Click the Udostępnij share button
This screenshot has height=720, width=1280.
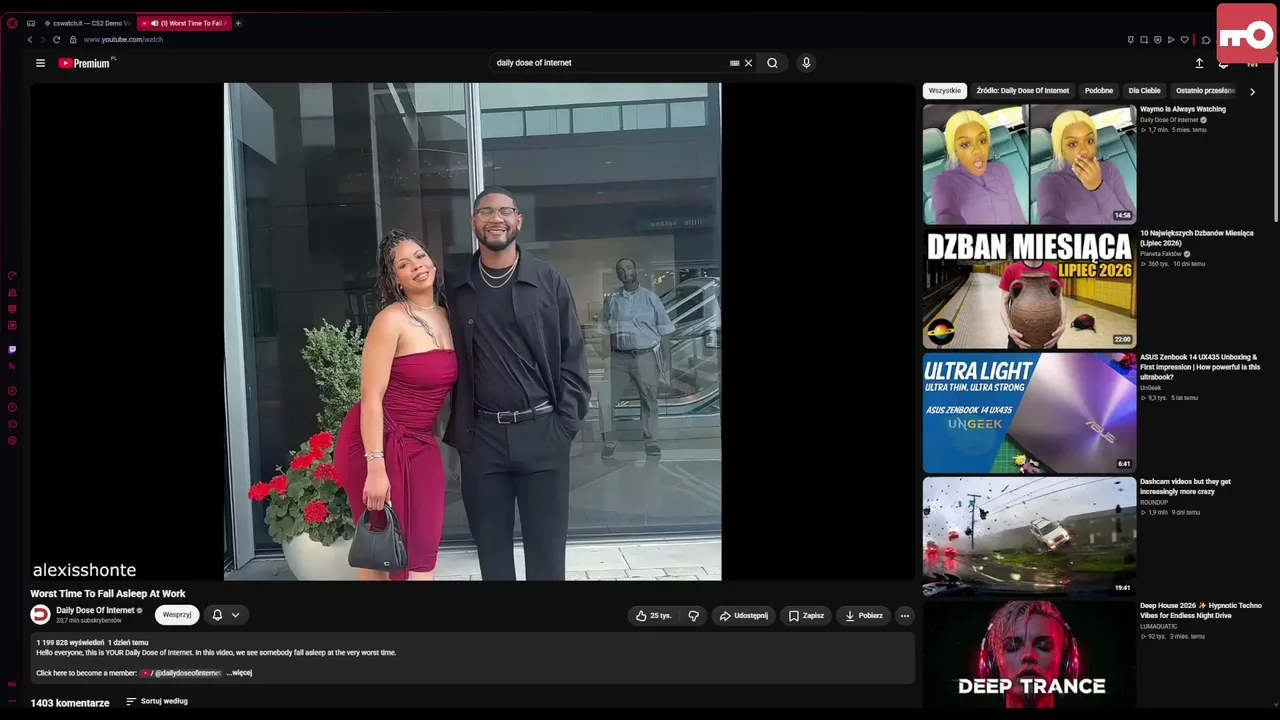coord(744,616)
